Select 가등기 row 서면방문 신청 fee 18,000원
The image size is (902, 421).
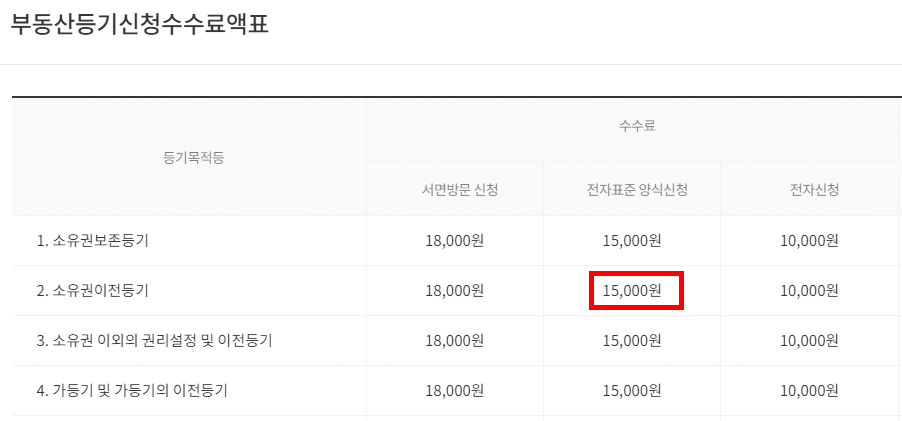pyautogui.click(x=454, y=391)
